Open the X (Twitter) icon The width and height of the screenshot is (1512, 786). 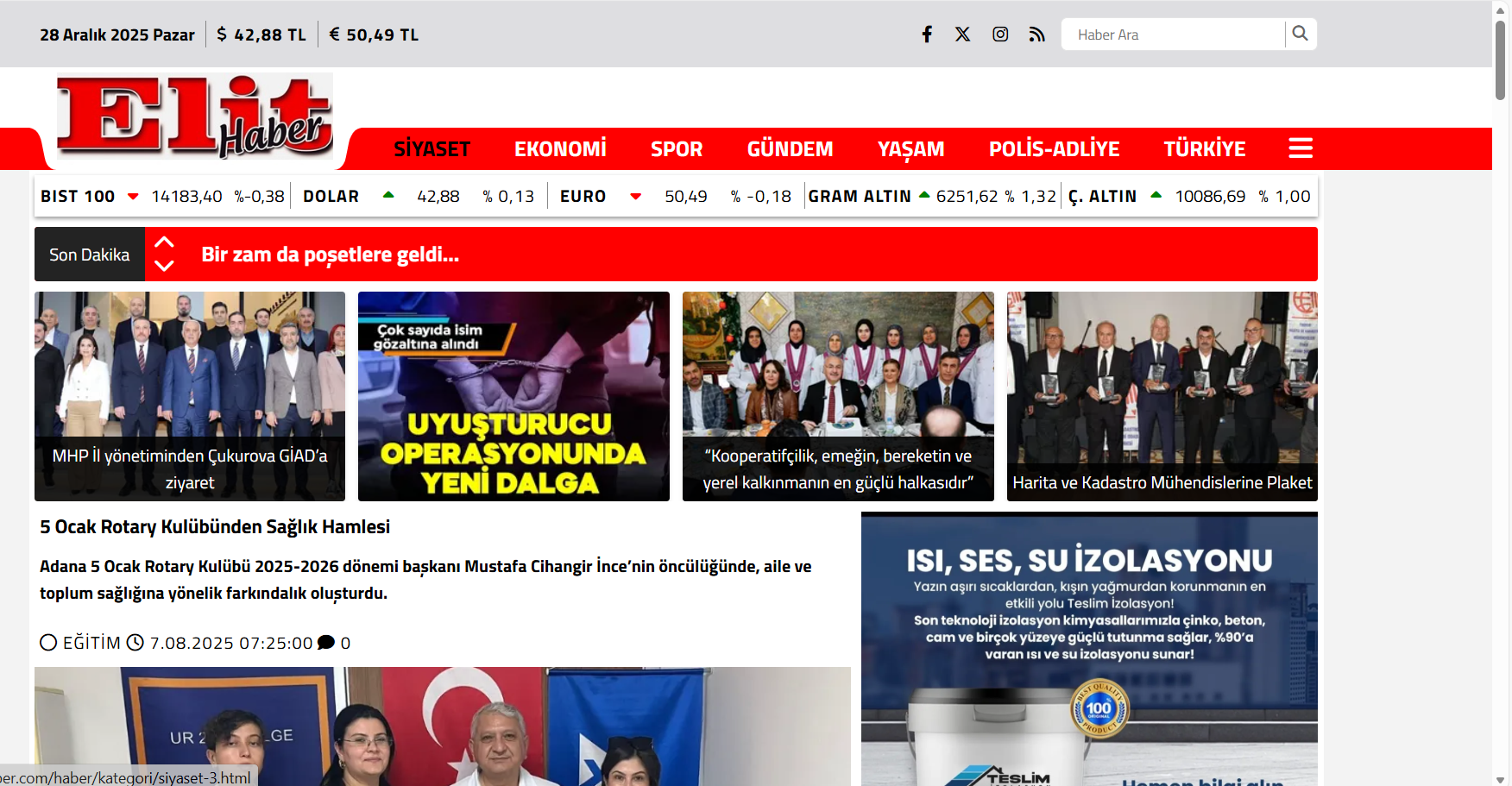[x=963, y=35]
